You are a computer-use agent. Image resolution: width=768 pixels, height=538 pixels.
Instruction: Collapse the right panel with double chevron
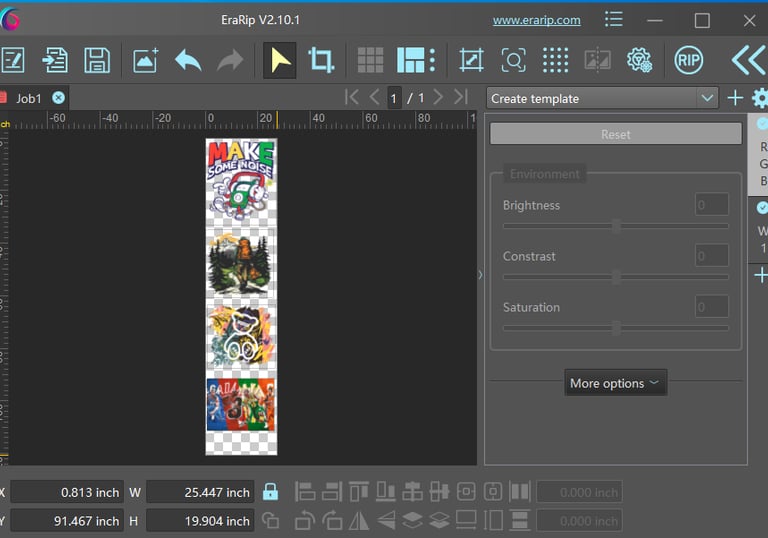click(747, 60)
